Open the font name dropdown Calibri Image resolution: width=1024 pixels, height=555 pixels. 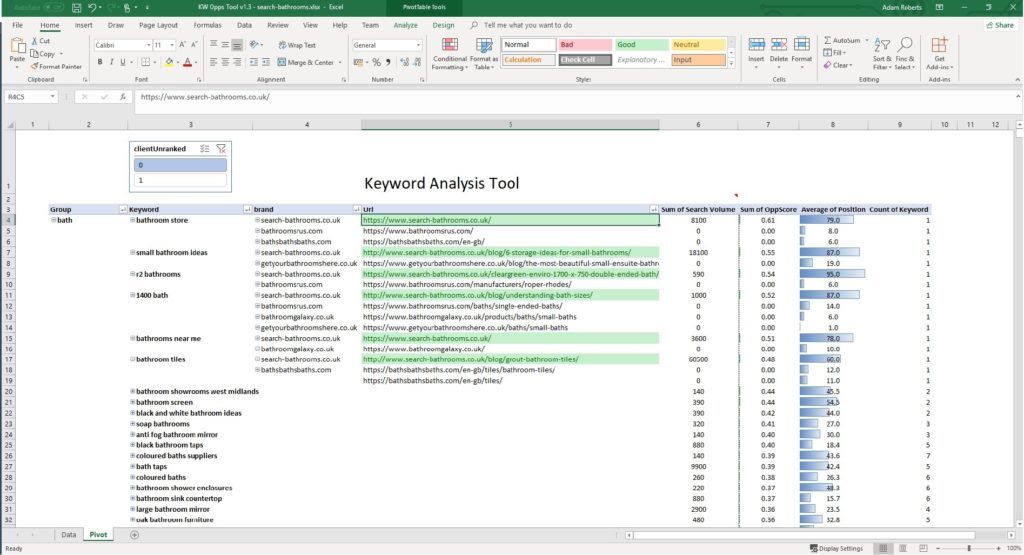148,45
